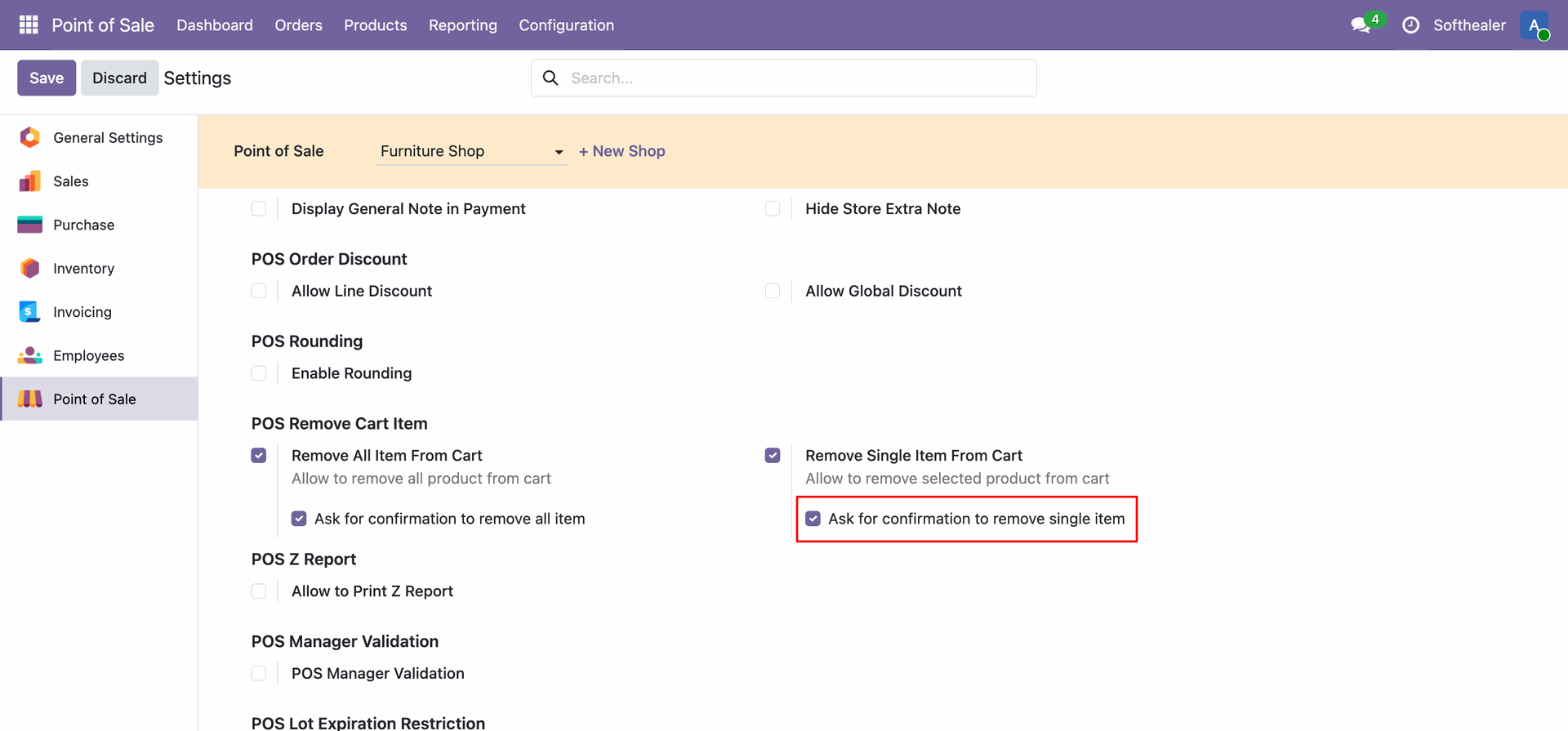Screen dimensions: 1568x731
Task: Open the Products menu
Action: [376, 25]
